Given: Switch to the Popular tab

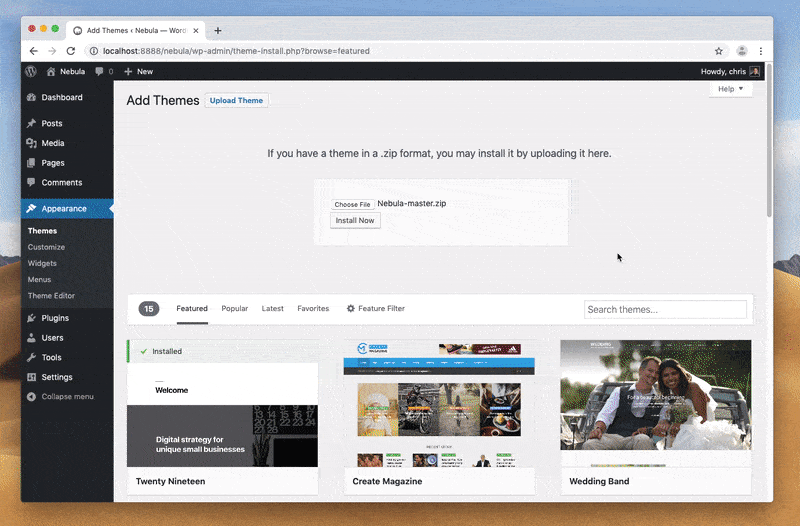Looking at the screenshot, I should (235, 309).
